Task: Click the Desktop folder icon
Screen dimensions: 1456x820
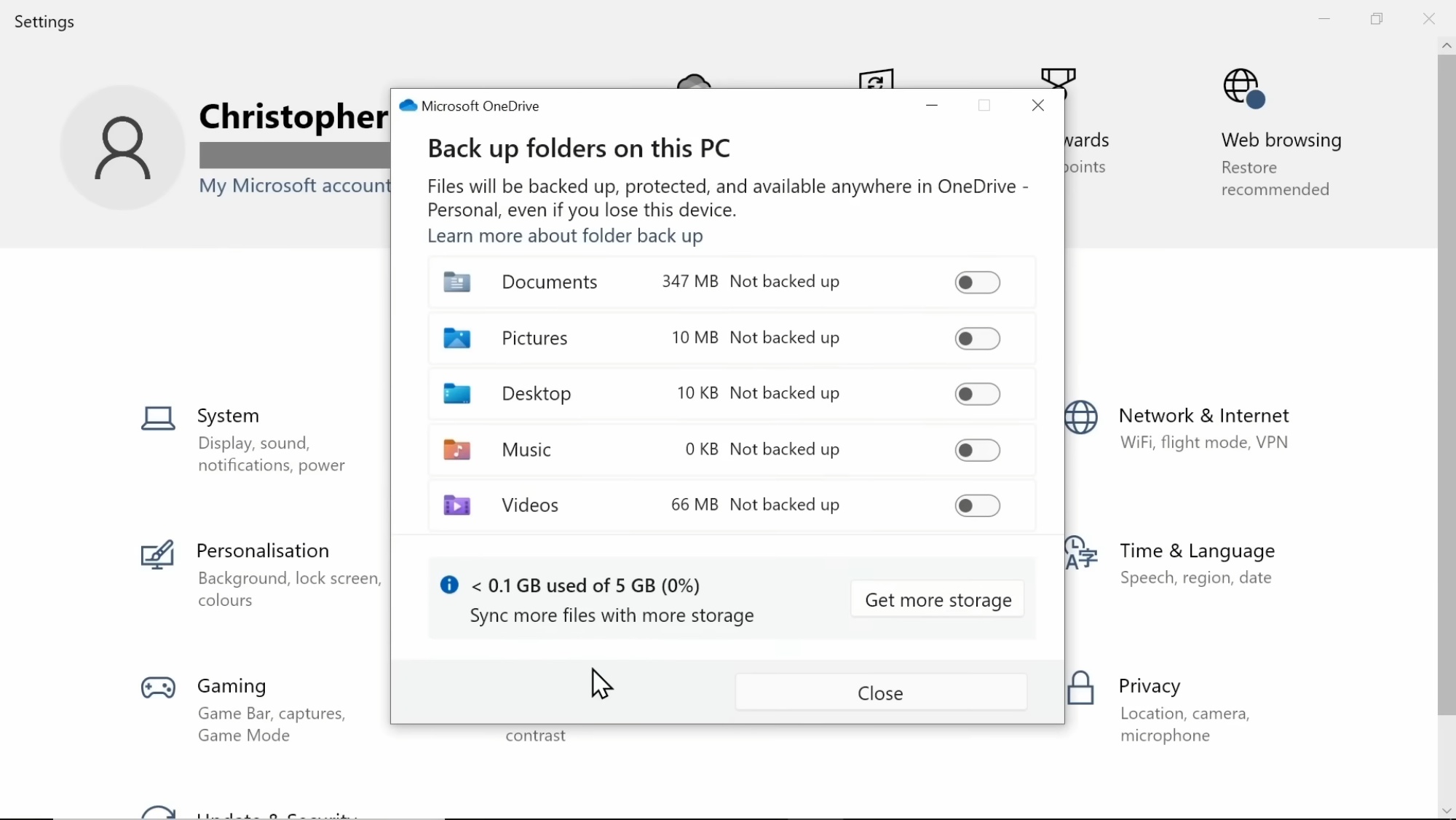Action: [457, 394]
